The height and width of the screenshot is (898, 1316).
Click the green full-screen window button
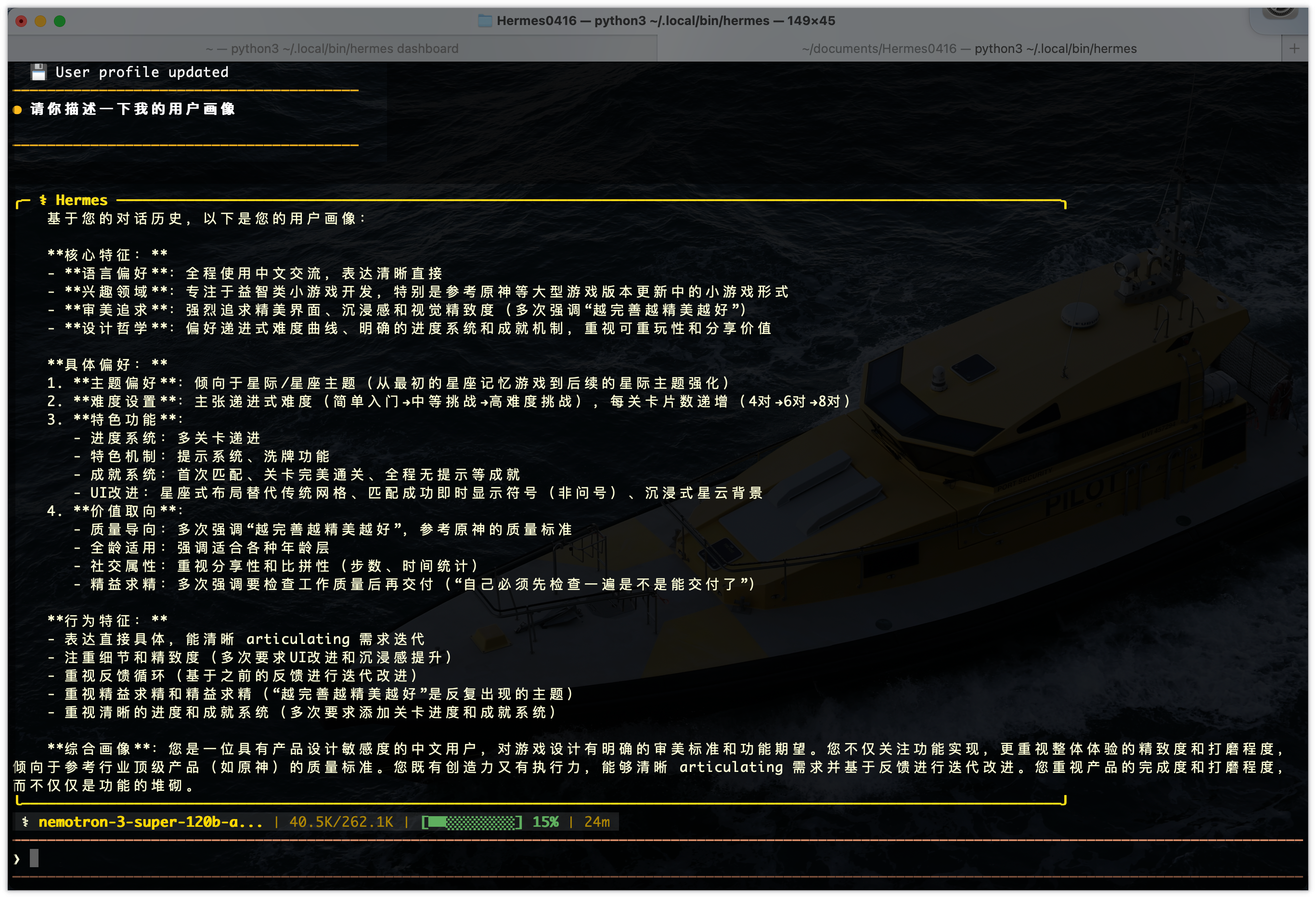click(60, 22)
